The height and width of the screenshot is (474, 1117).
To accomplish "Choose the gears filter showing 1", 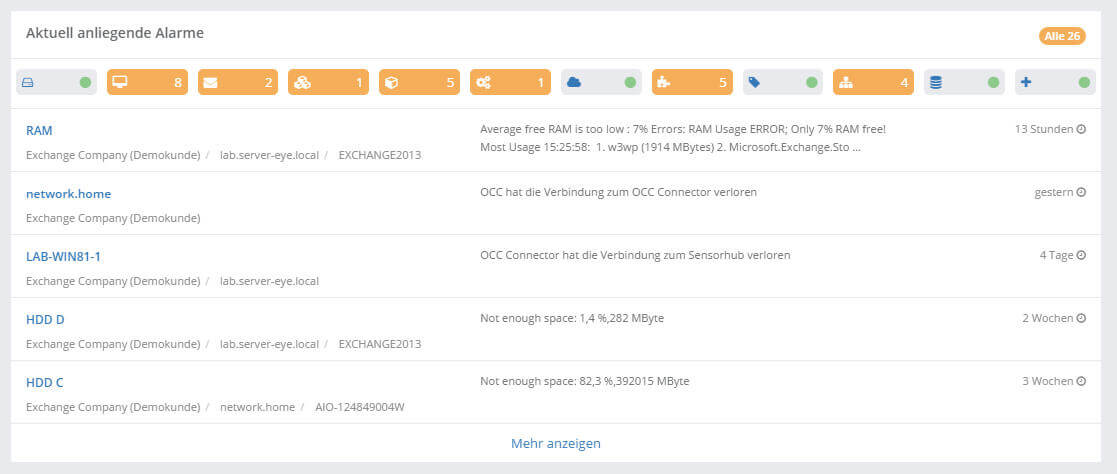I will coord(510,82).
